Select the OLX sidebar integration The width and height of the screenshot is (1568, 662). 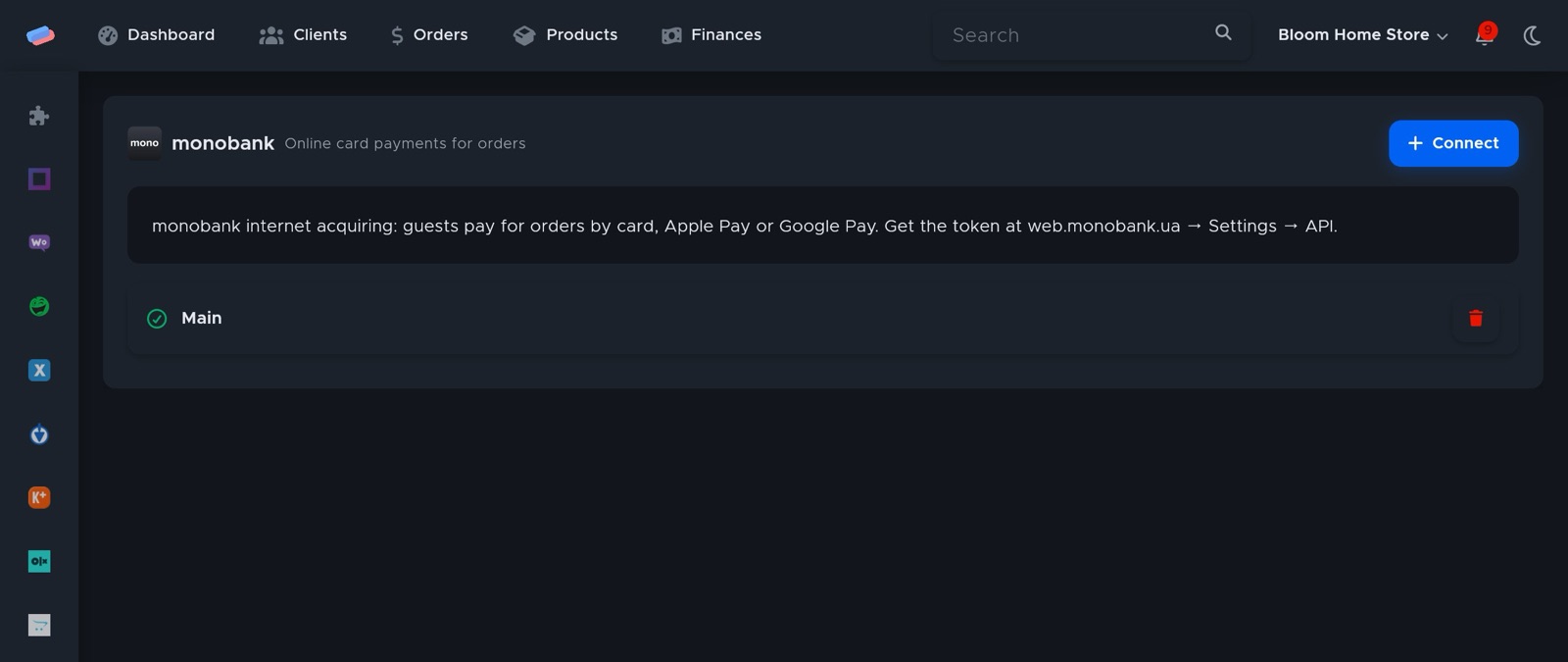click(39, 561)
